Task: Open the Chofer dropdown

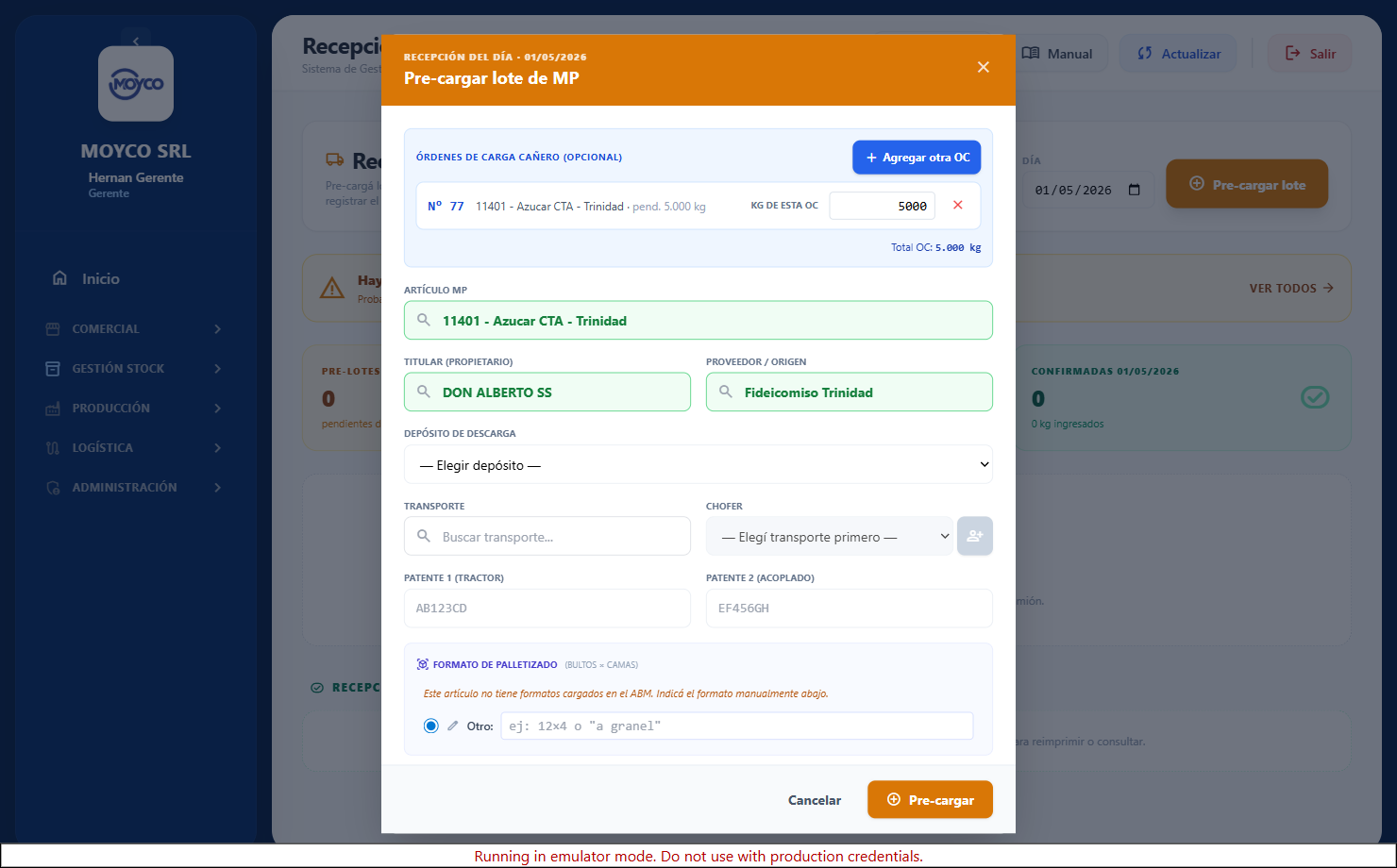Action: [830, 536]
